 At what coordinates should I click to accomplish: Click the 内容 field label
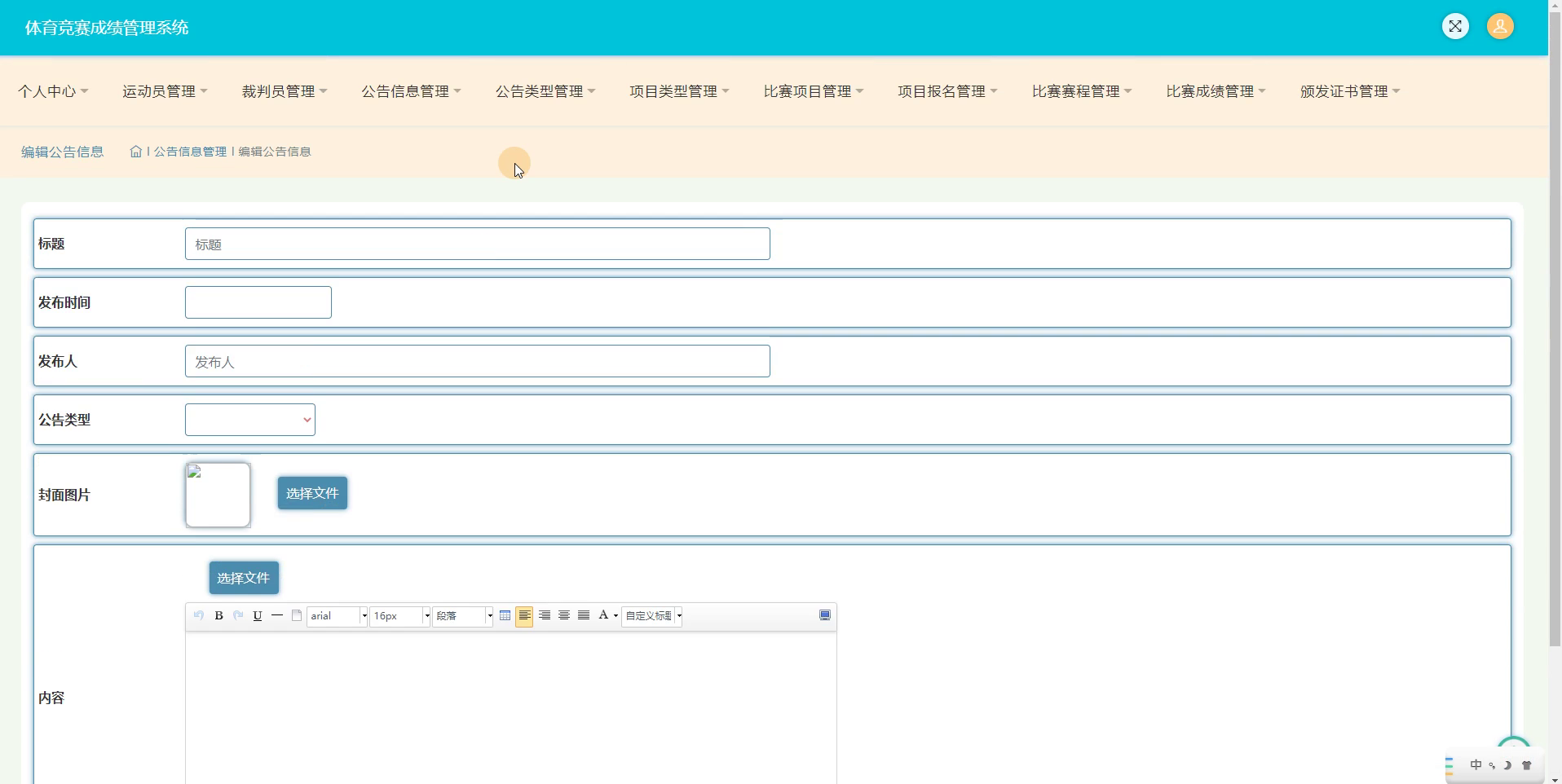point(51,698)
